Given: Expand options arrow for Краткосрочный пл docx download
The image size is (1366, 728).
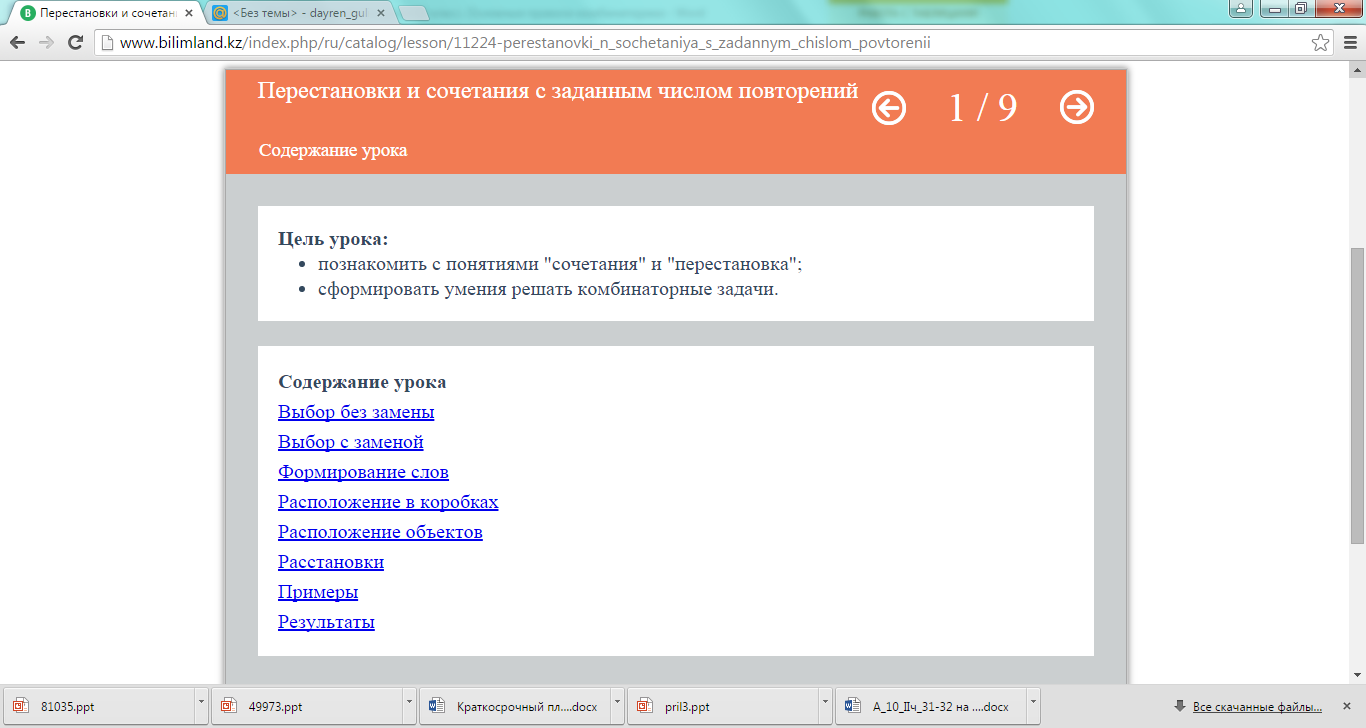Looking at the screenshot, I should [x=617, y=706].
